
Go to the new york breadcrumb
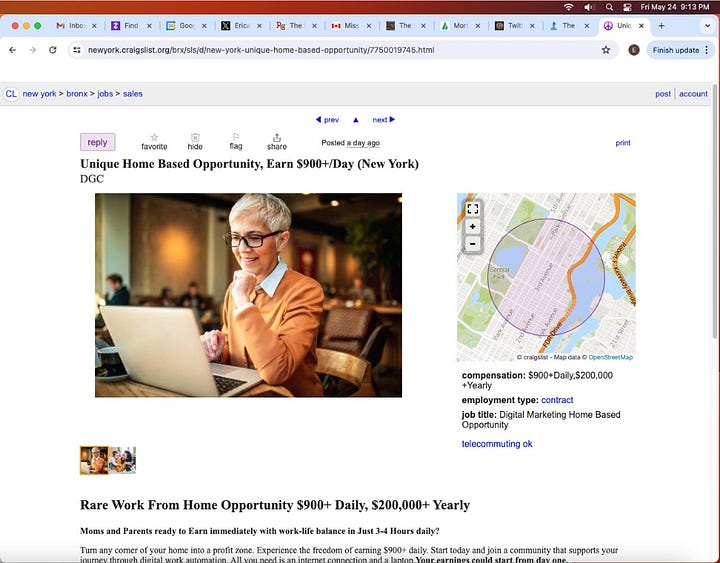pos(39,94)
